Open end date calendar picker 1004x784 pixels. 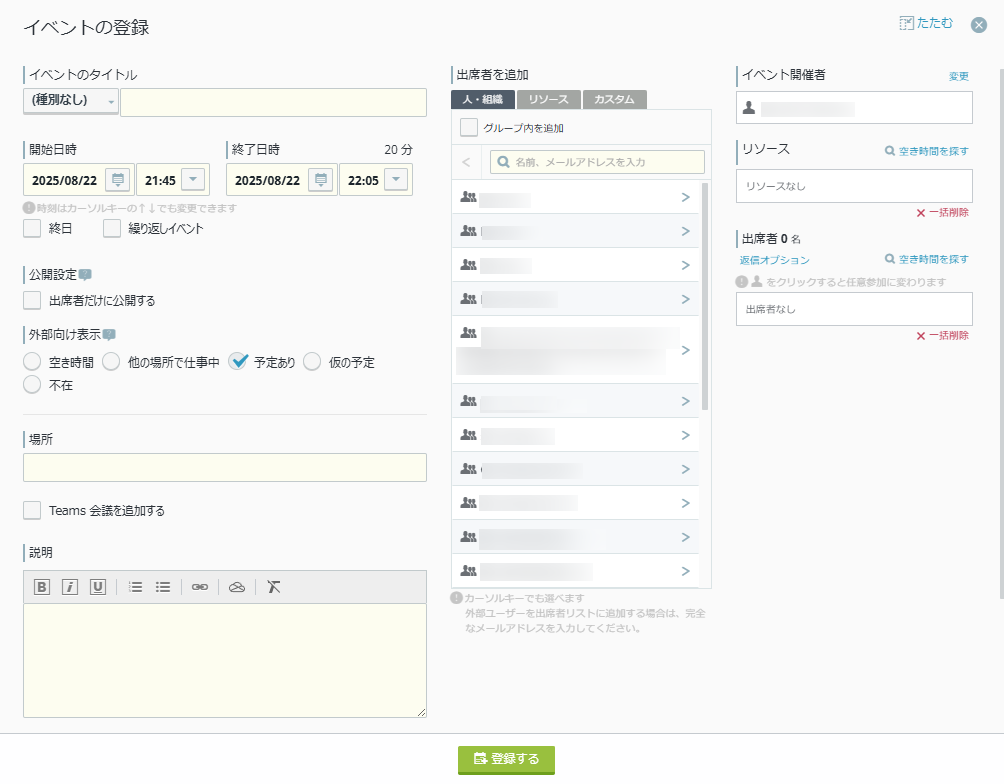(x=321, y=180)
